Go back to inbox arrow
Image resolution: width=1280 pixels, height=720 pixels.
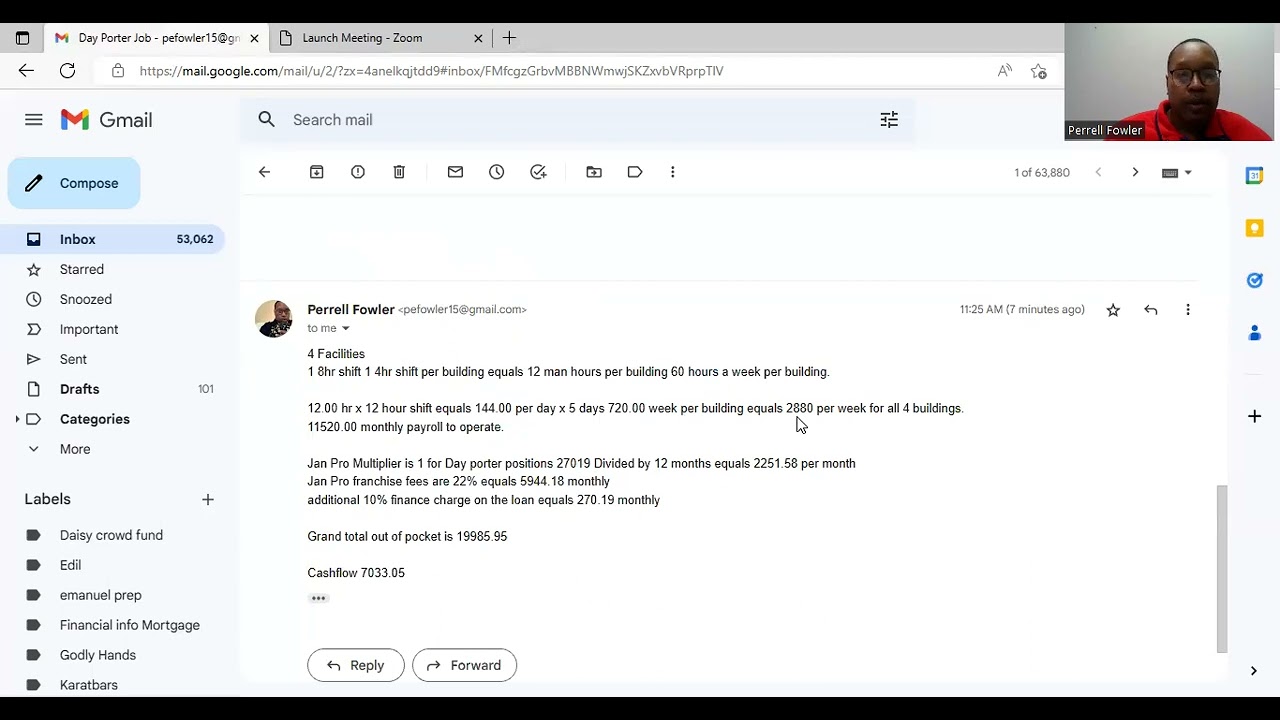pos(264,172)
